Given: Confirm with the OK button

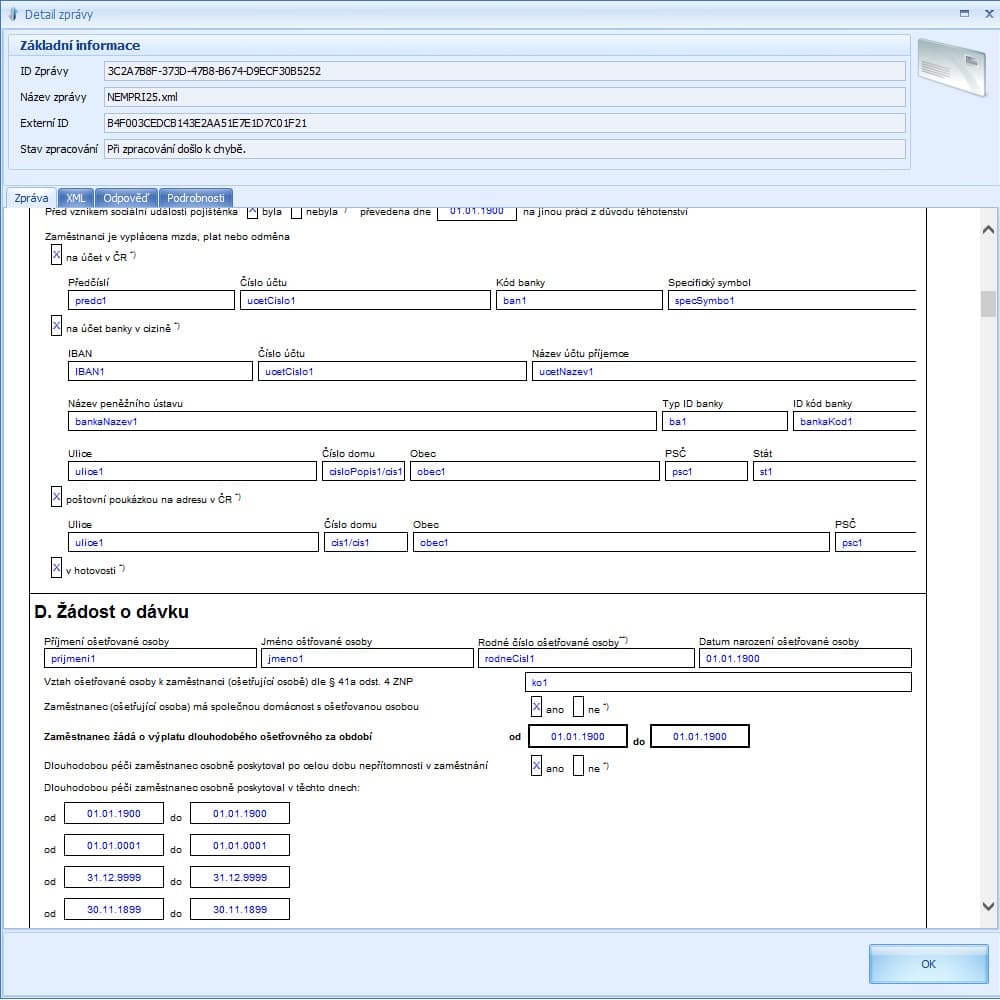Looking at the screenshot, I should (x=928, y=964).
